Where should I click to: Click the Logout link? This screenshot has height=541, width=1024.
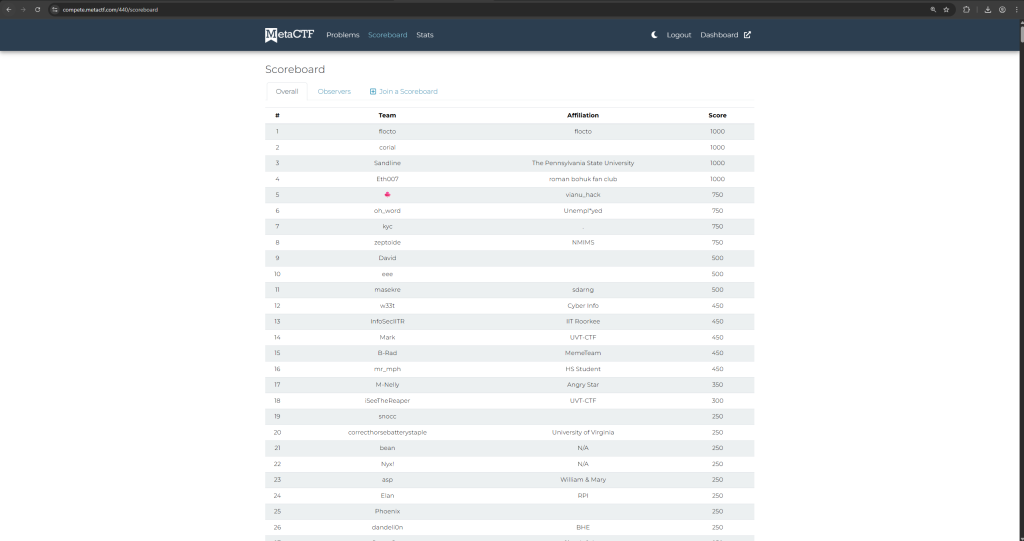679,35
